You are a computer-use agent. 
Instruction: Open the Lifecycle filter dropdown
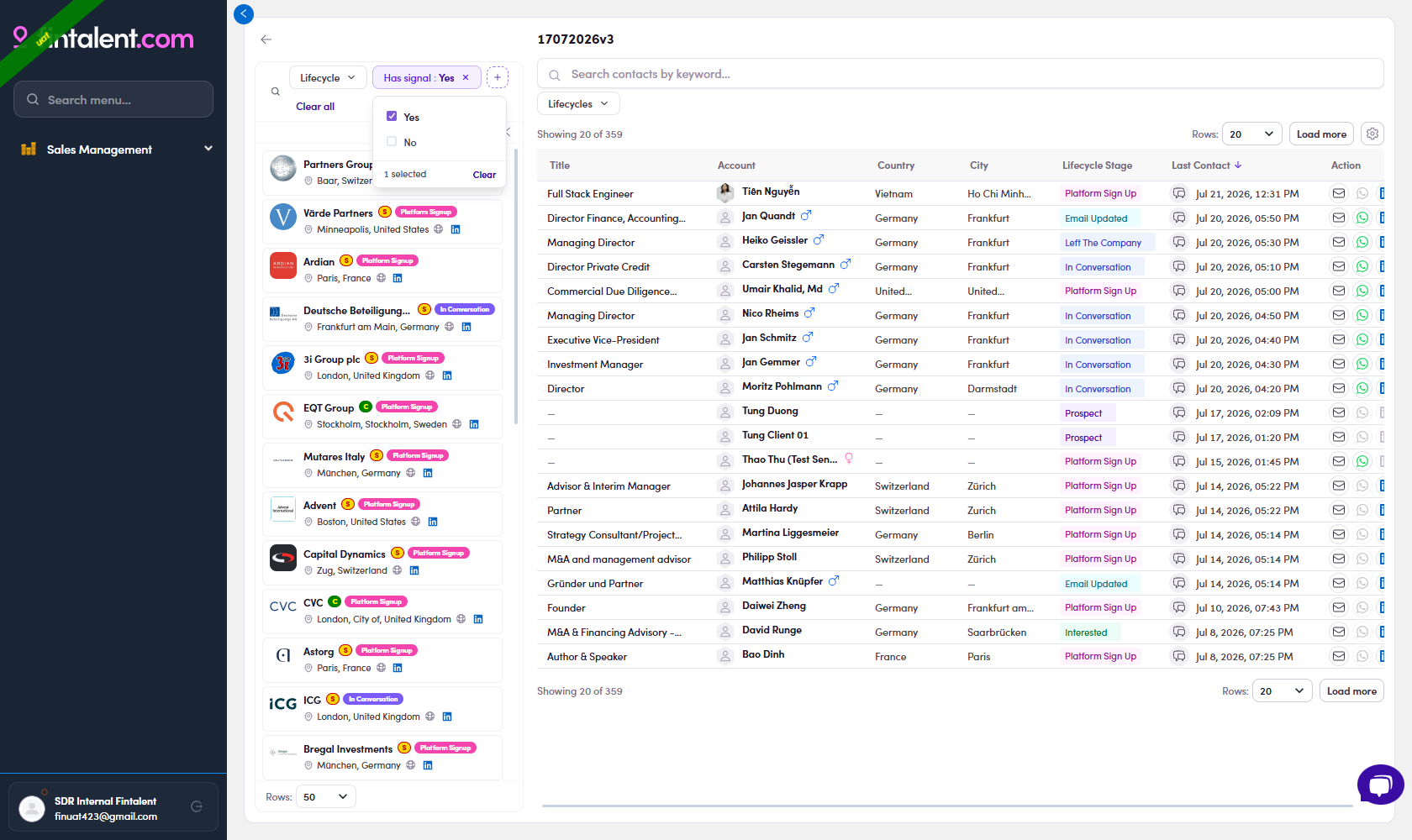tap(328, 77)
